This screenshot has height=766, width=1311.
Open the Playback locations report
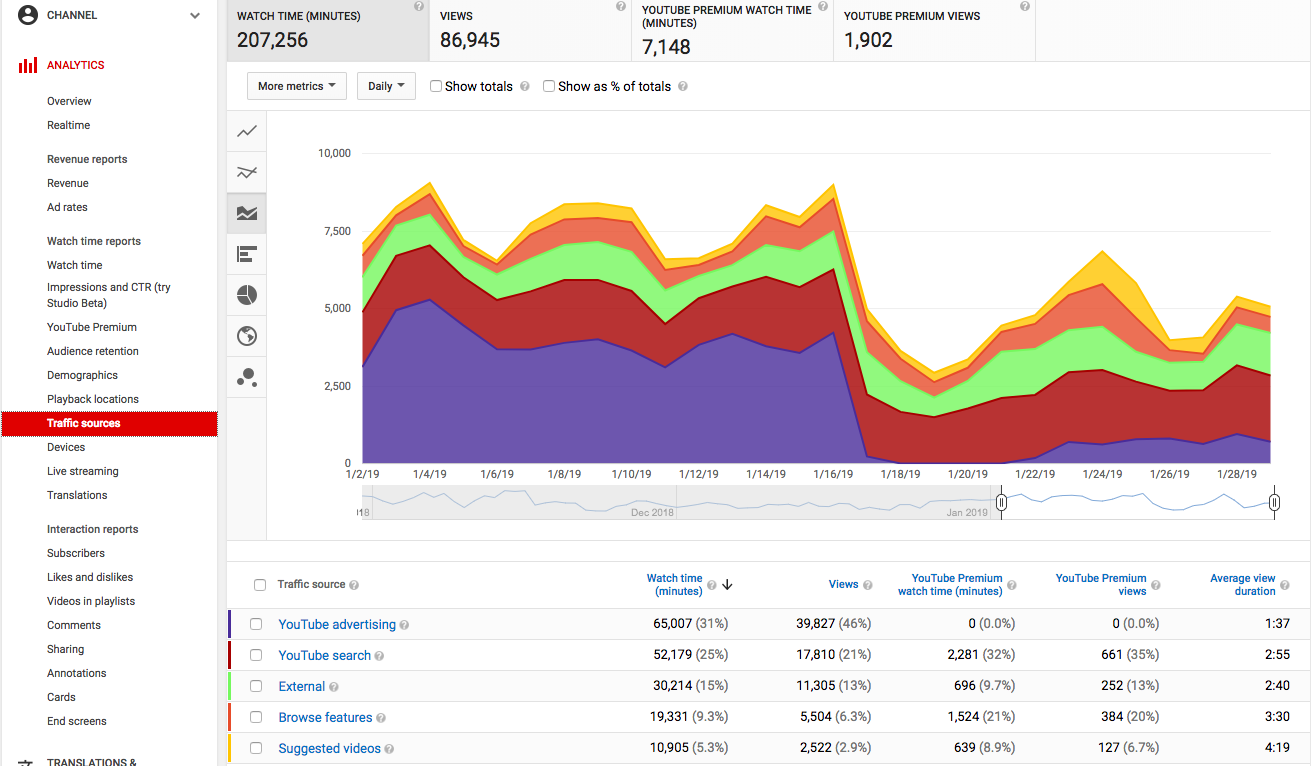(93, 399)
